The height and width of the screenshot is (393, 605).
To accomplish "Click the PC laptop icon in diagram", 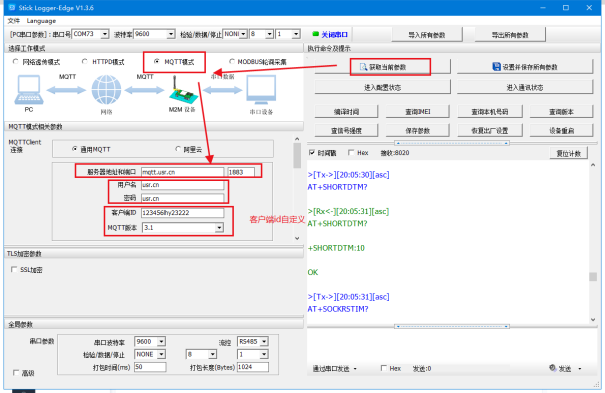I will [x=29, y=89].
